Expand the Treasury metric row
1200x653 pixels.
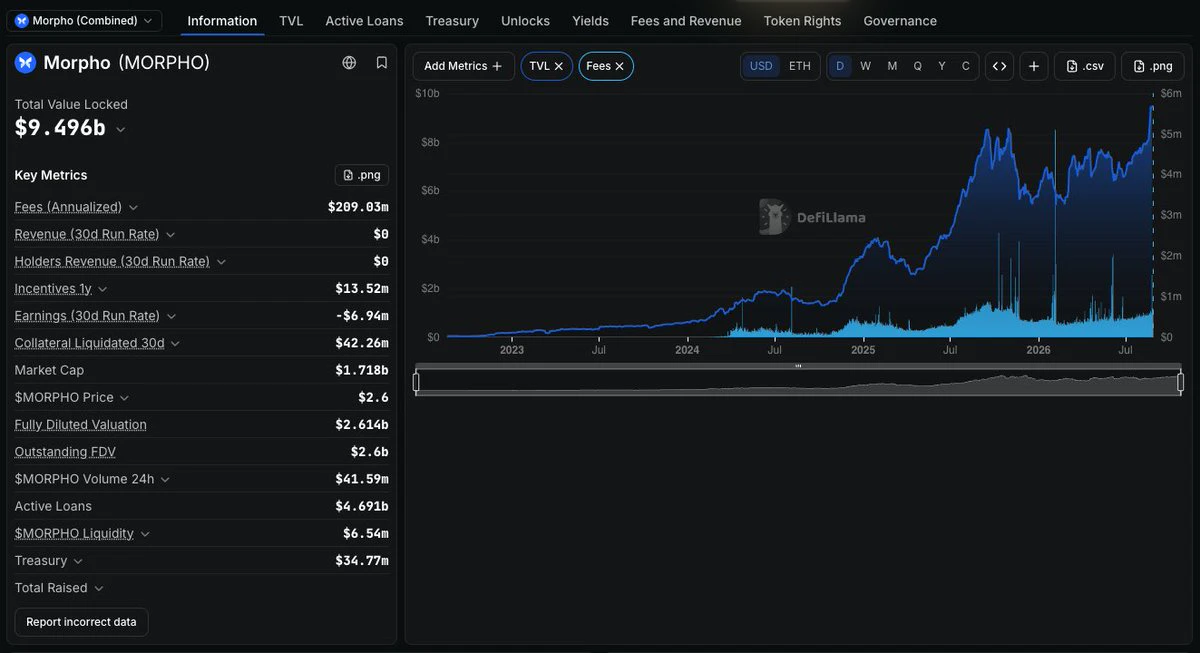pos(78,561)
